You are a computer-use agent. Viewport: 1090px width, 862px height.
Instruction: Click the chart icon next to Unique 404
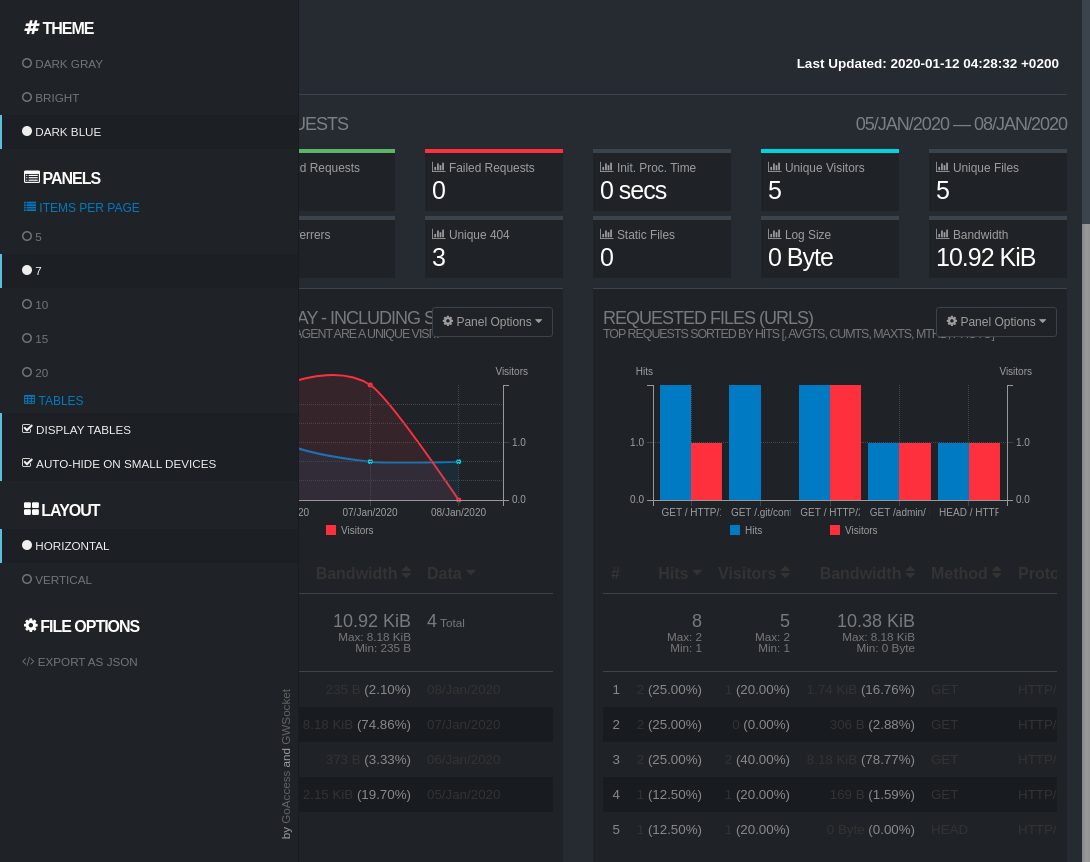pos(438,235)
